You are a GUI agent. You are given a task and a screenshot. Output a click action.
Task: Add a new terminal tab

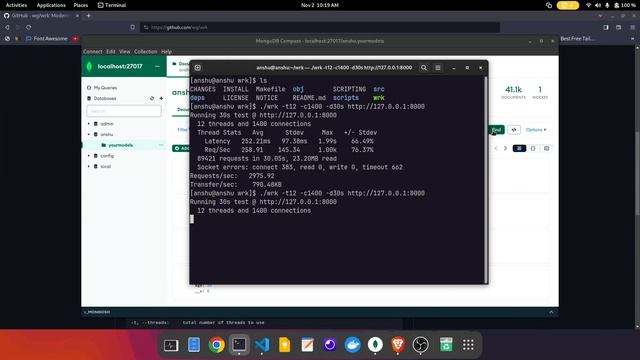(x=198, y=68)
